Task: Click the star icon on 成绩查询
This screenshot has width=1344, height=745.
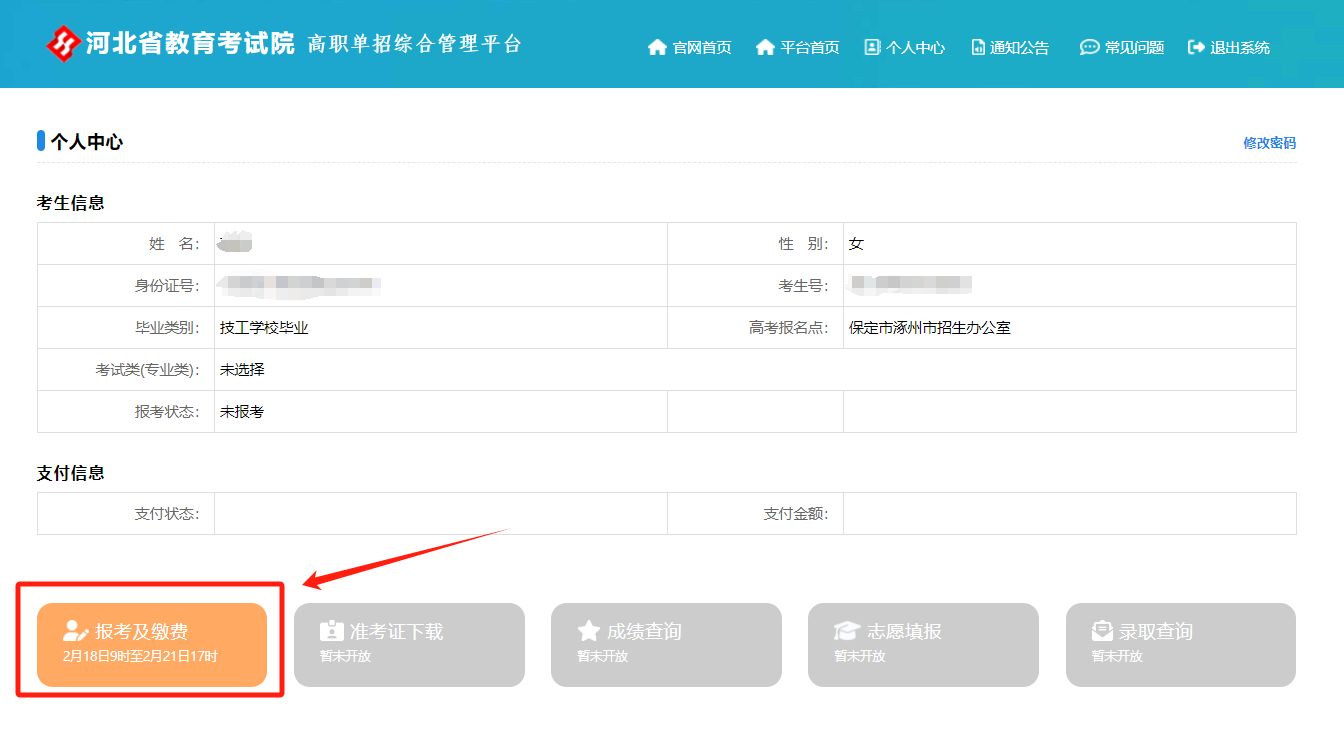Action: (589, 631)
